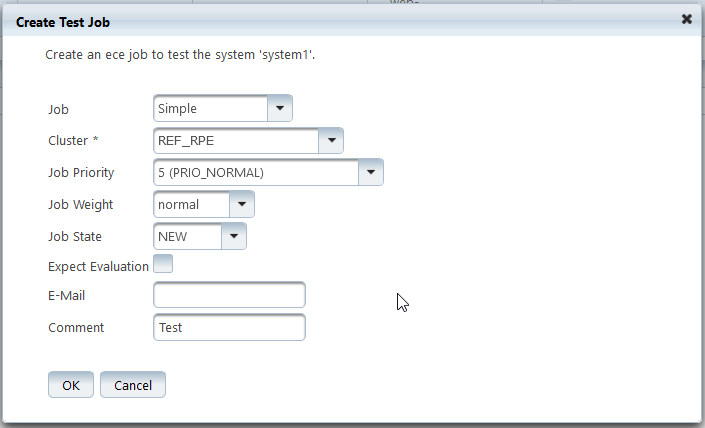This screenshot has height=428, width=705.
Task: Click the 5 (PRIO_NORMAL) priority field
Action: point(256,172)
